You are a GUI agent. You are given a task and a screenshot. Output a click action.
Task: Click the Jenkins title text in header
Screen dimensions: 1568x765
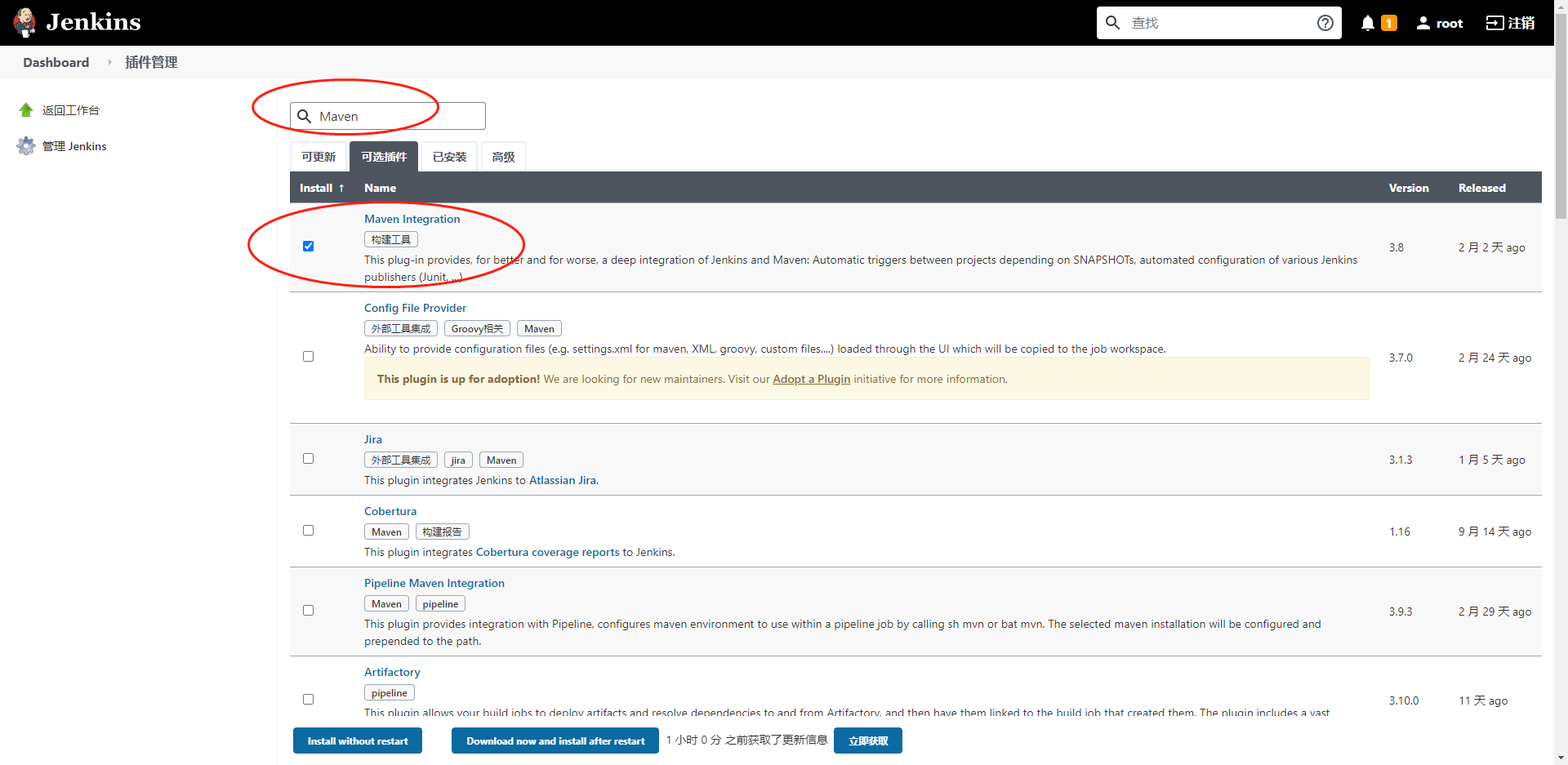(93, 22)
